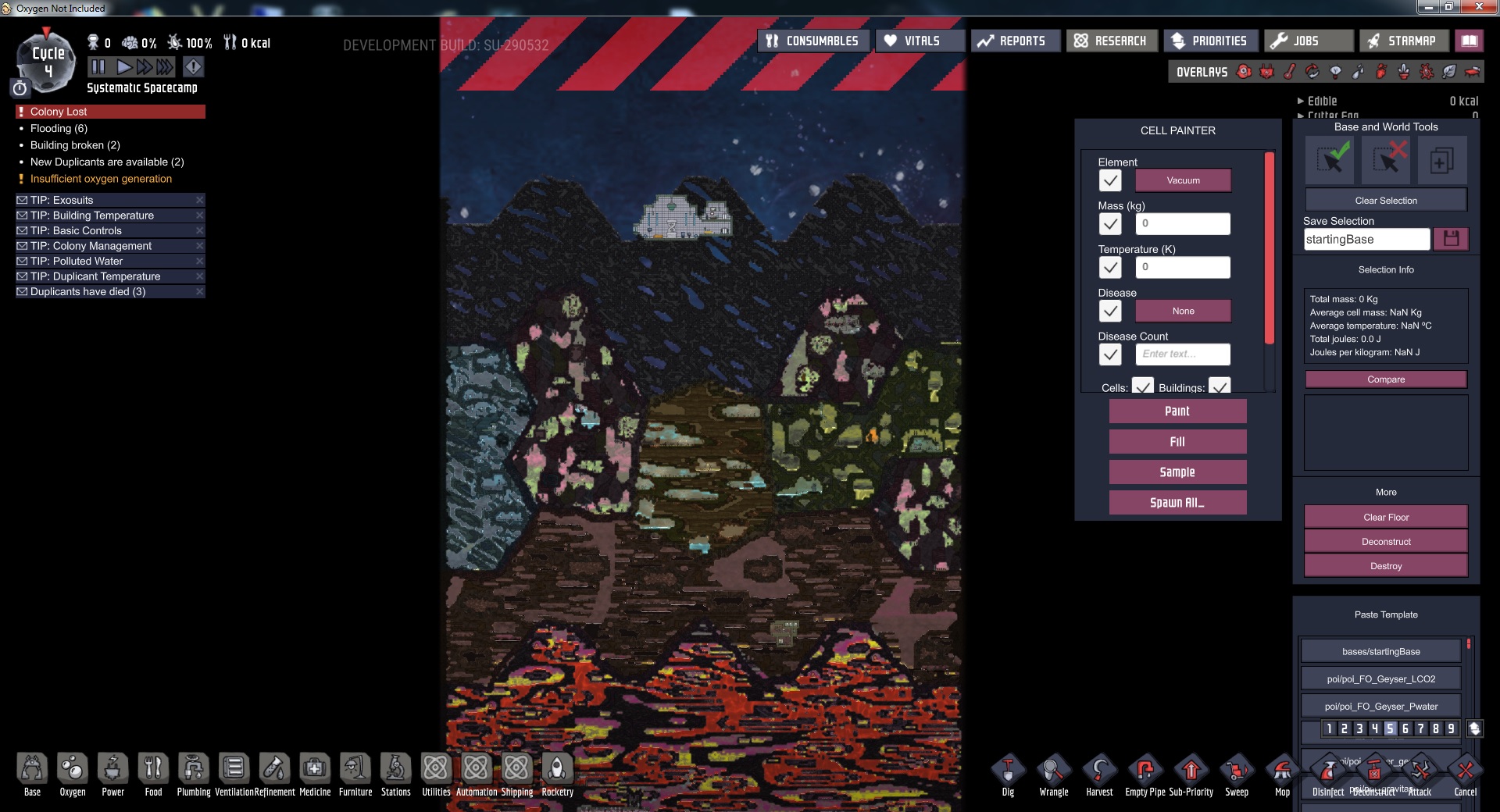Screen dimensions: 1500x812
Task: Open the Research menu
Action: 1111,41
